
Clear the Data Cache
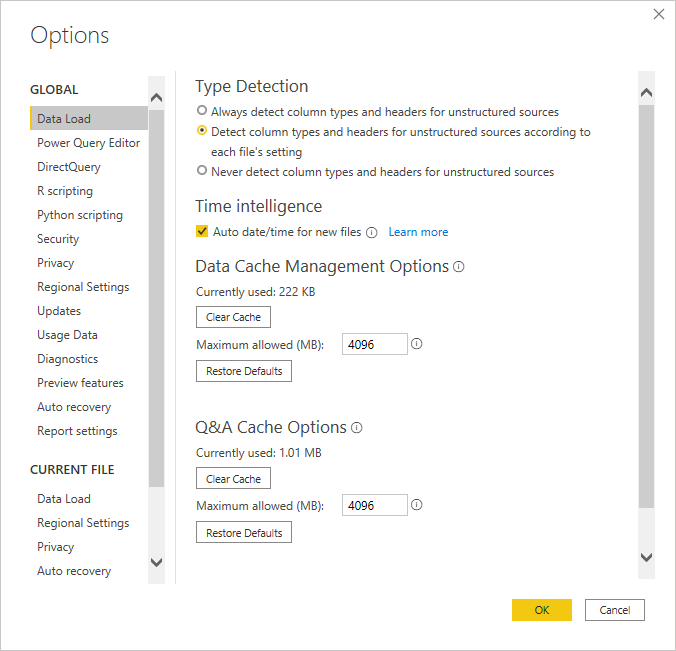[x=233, y=317]
